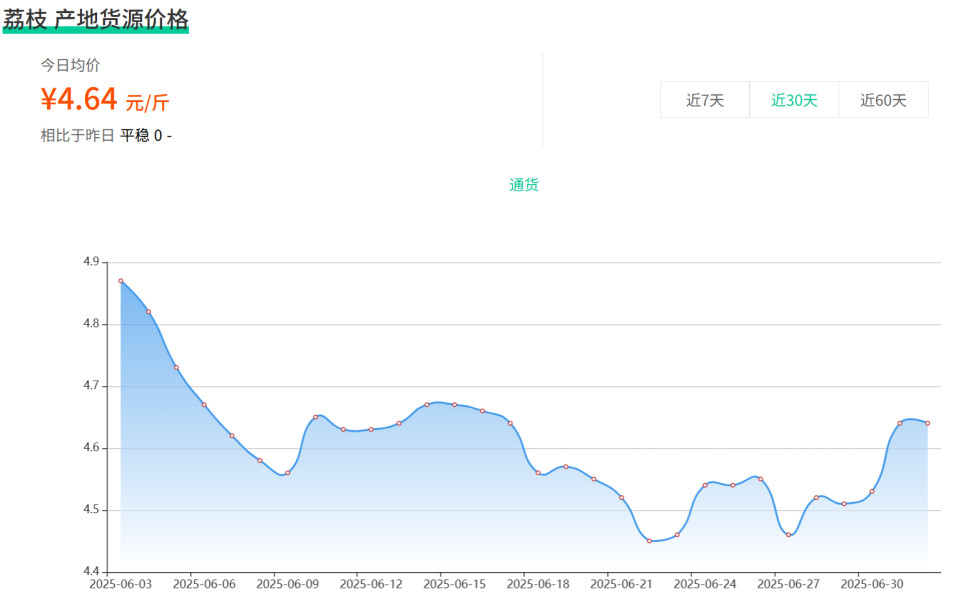The height and width of the screenshot is (602, 963).
Task: Click the data point marker for 2025-06-30
Action: click(872, 491)
